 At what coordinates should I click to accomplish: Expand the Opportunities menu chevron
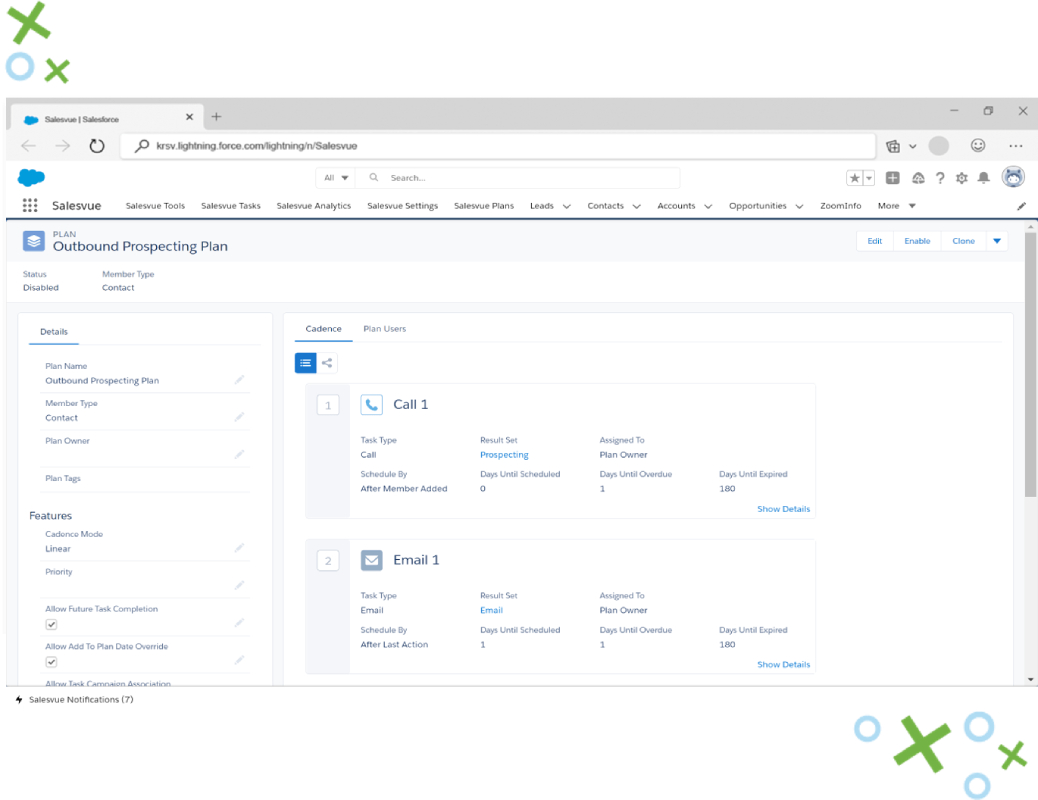[x=799, y=206]
